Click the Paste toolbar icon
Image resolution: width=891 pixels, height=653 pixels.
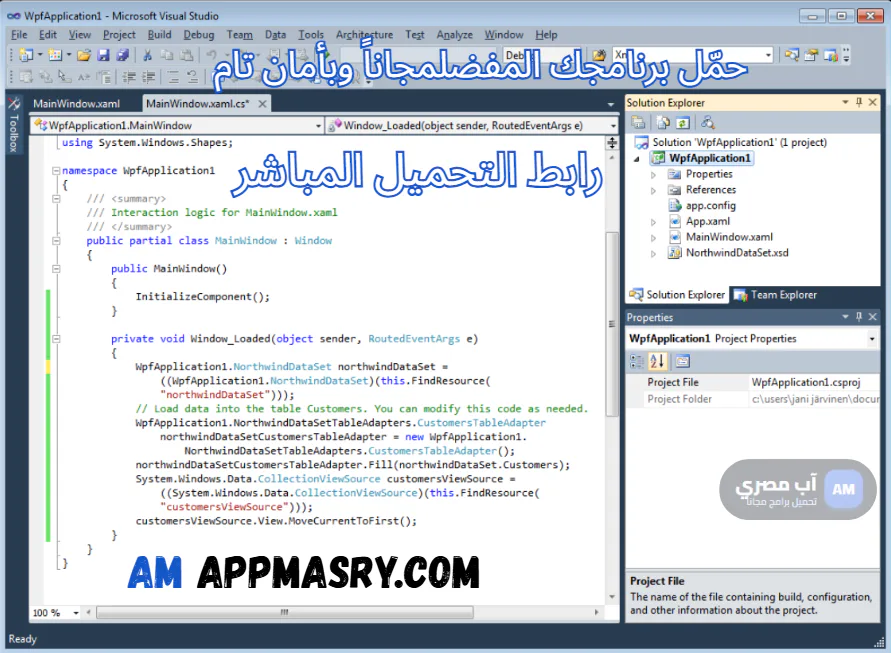tap(186, 55)
